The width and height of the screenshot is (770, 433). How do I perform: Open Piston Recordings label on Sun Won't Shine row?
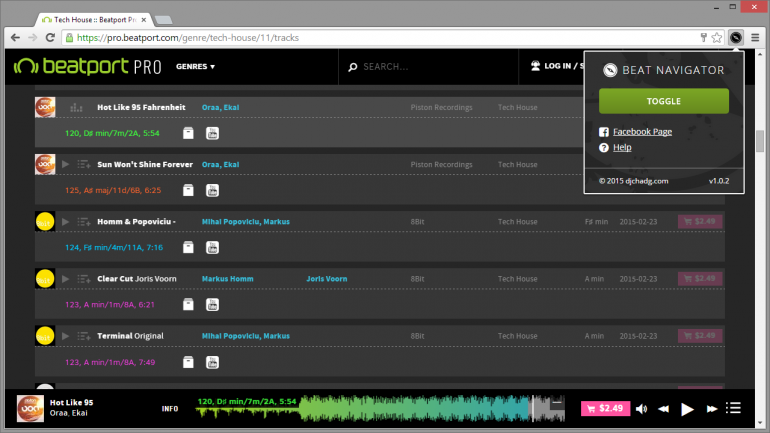tap(441, 164)
